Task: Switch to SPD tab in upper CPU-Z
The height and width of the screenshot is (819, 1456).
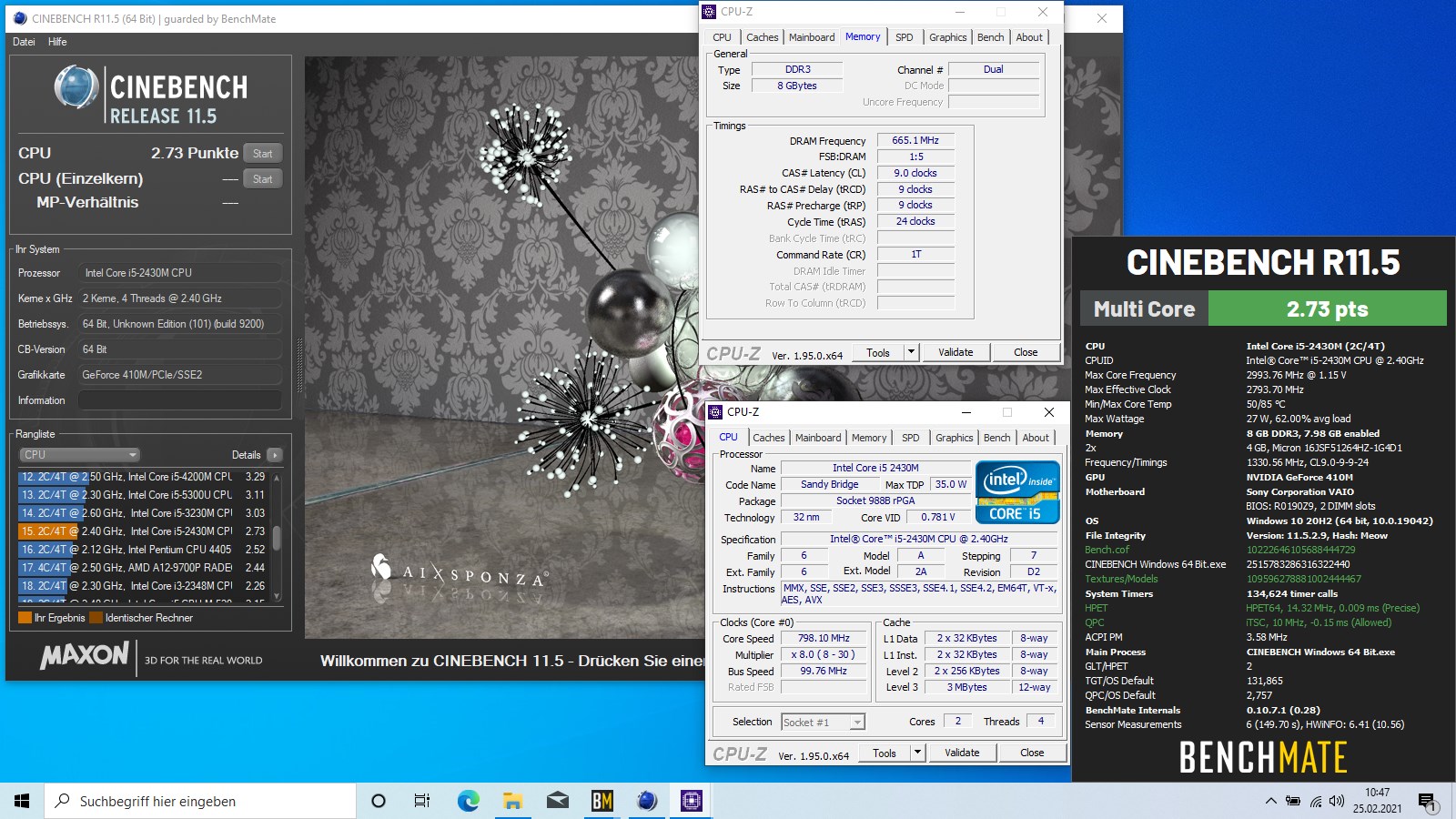Action: click(x=904, y=37)
